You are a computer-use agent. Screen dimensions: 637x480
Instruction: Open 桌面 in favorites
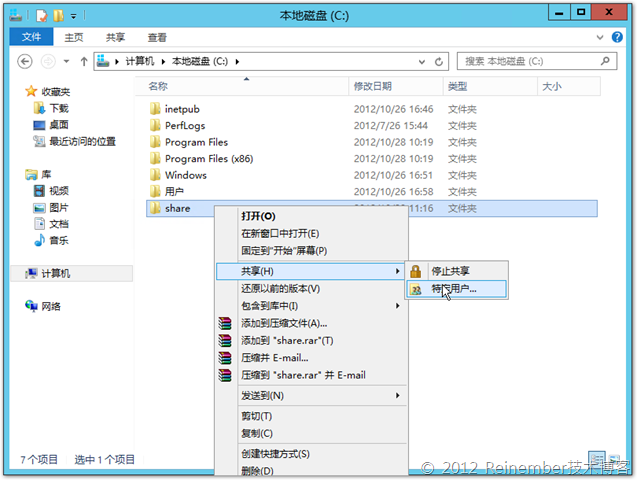coord(59,125)
